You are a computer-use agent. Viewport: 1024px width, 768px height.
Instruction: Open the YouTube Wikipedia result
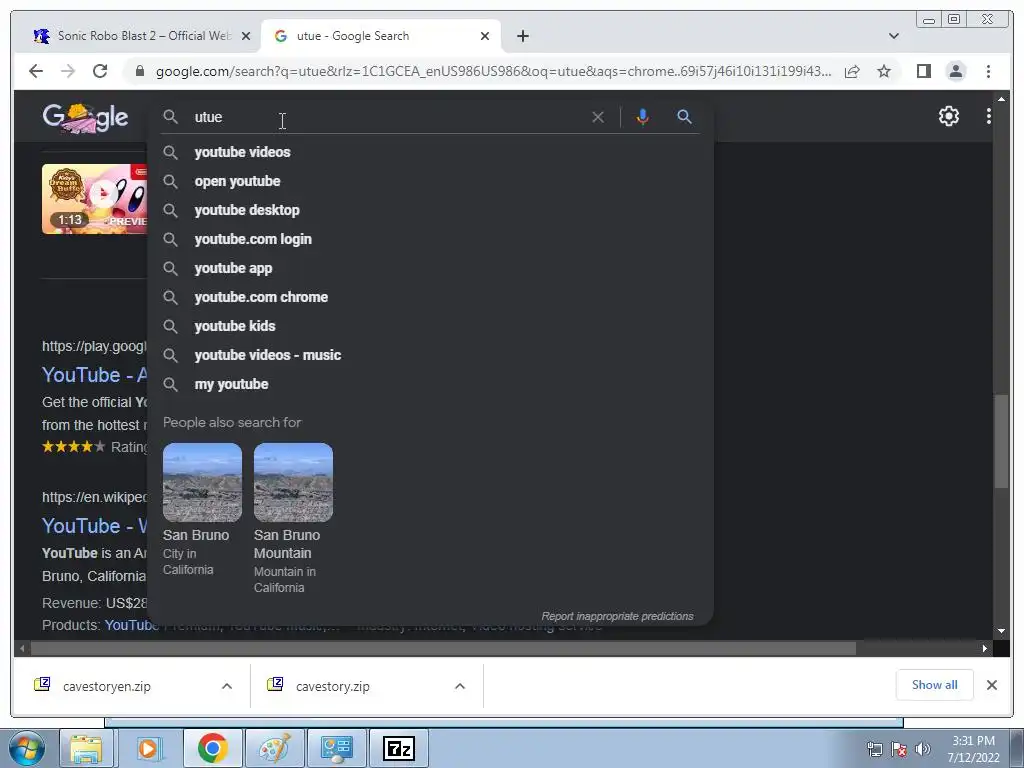pyautogui.click(x=95, y=526)
